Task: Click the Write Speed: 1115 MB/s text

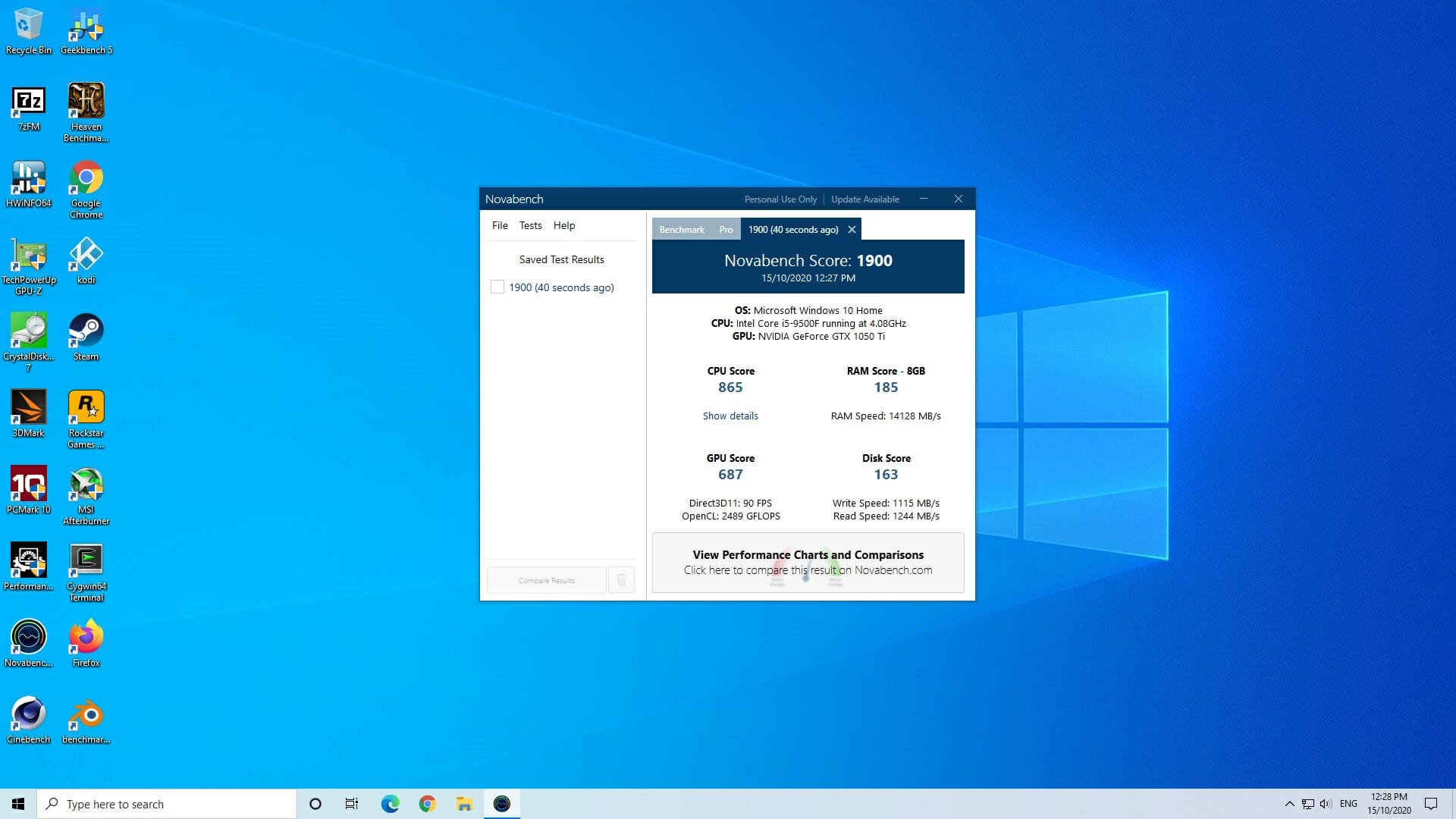Action: tap(886, 503)
